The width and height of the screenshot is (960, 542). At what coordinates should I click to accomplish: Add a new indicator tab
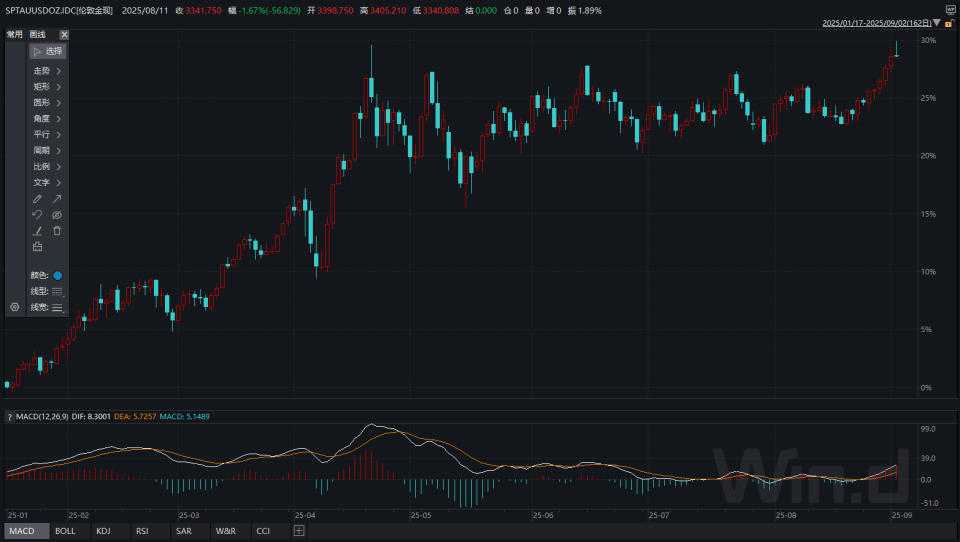click(299, 531)
